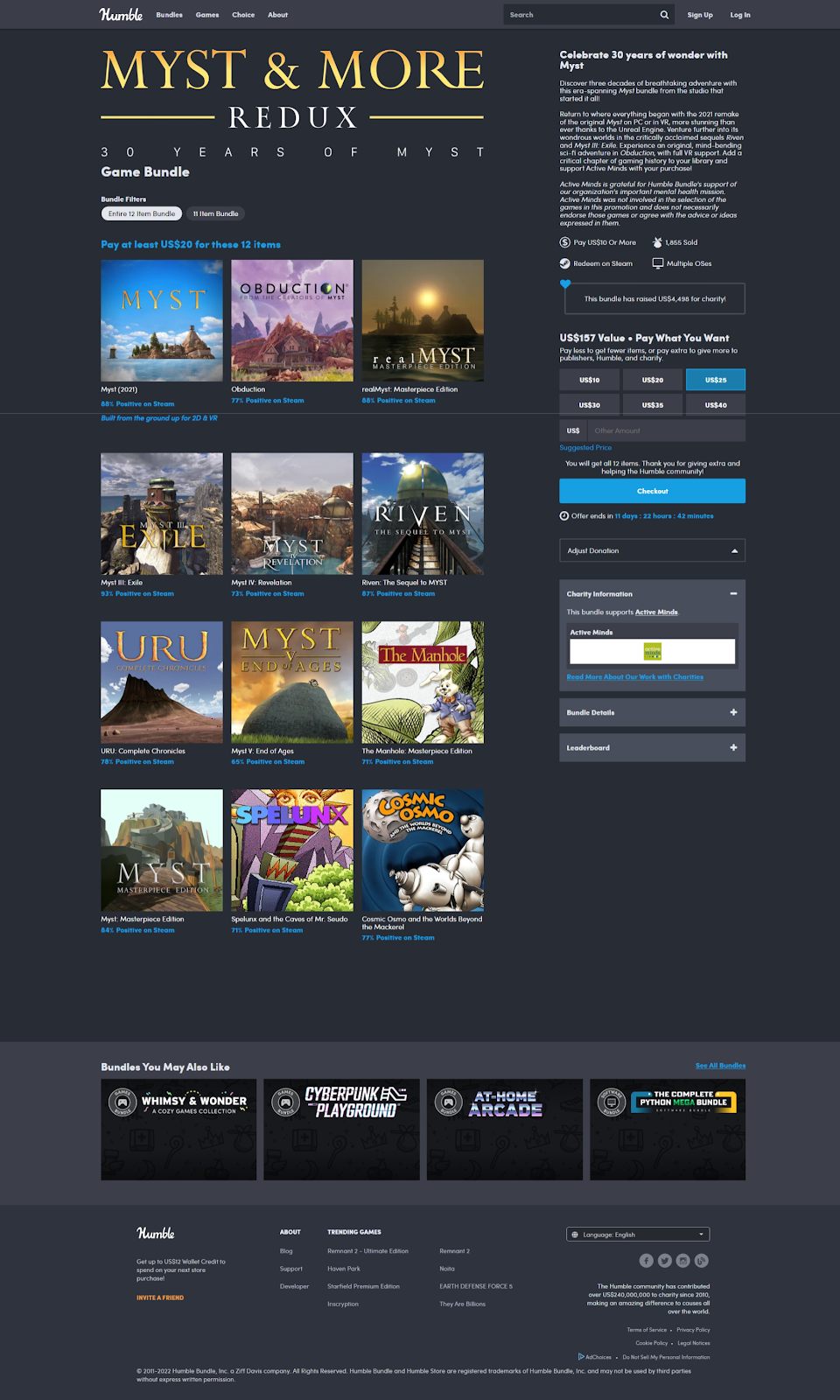This screenshot has height=1400, width=840.
Task: Click the 1,855 Sold icon
Action: click(x=657, y=242)
